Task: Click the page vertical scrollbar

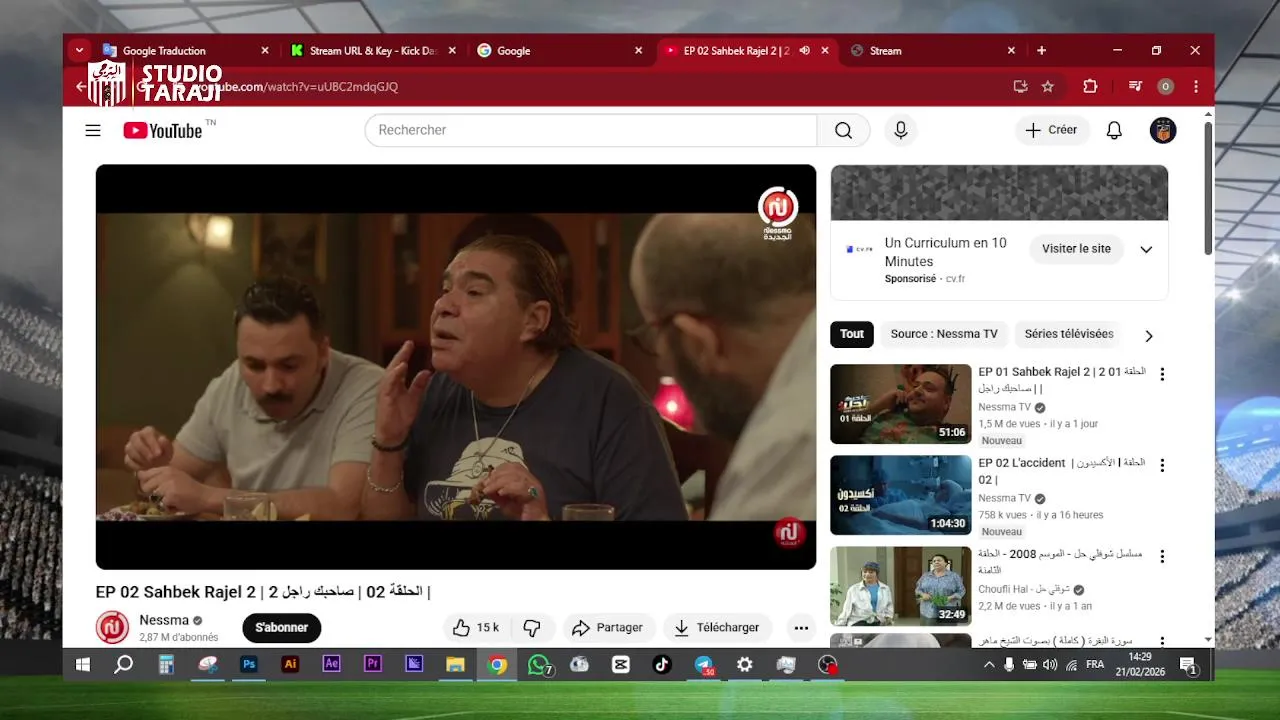Action: [1208, 190]
